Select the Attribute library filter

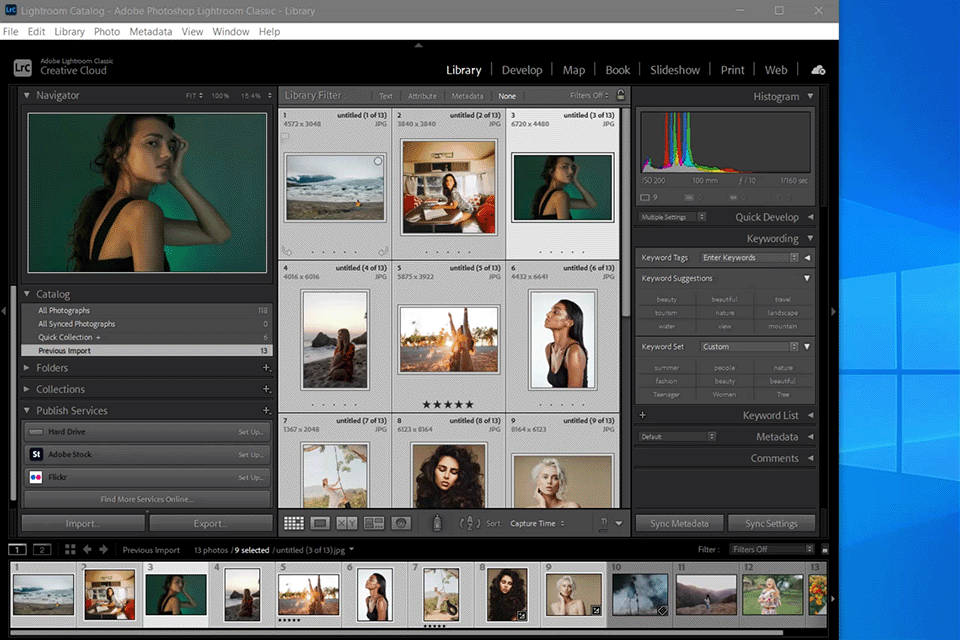pyautogui.click(x=422, y=96)
